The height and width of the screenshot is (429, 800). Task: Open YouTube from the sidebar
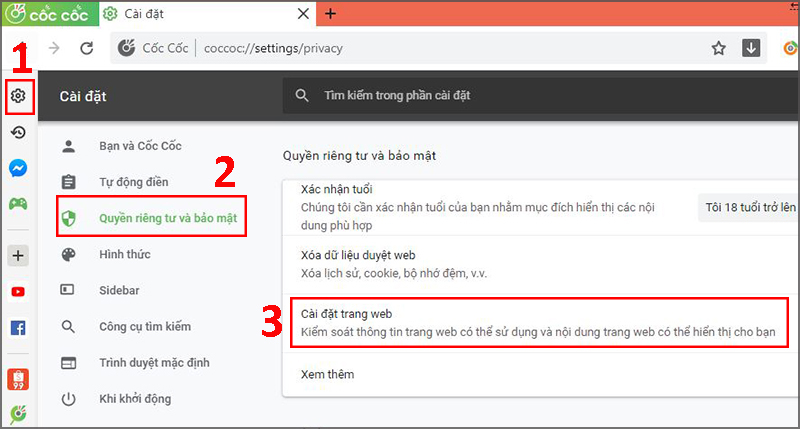click(x=18, y=292)
